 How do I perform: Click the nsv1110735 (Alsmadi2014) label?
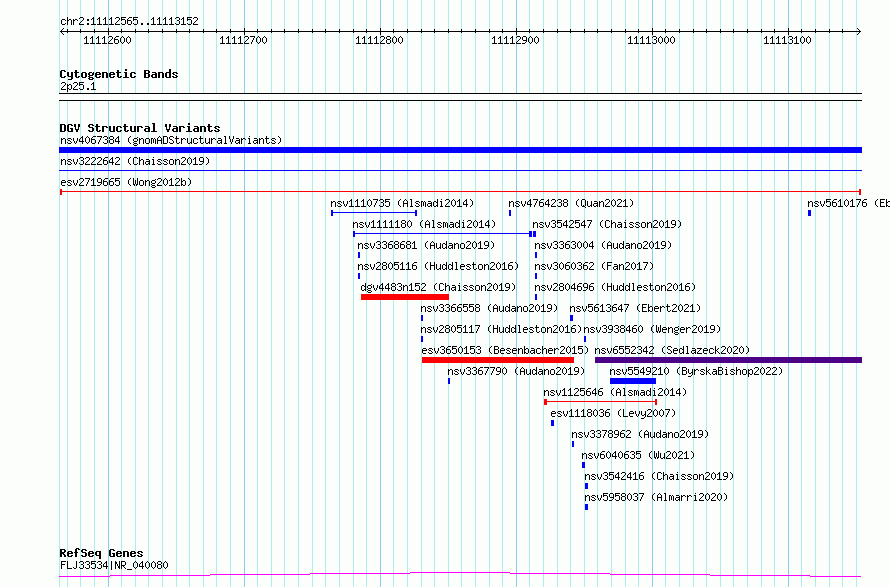click(402, 203)
